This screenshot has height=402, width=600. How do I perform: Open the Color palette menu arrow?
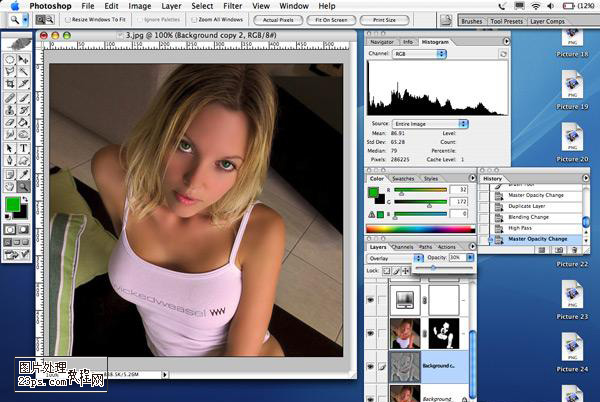(472, 178)
